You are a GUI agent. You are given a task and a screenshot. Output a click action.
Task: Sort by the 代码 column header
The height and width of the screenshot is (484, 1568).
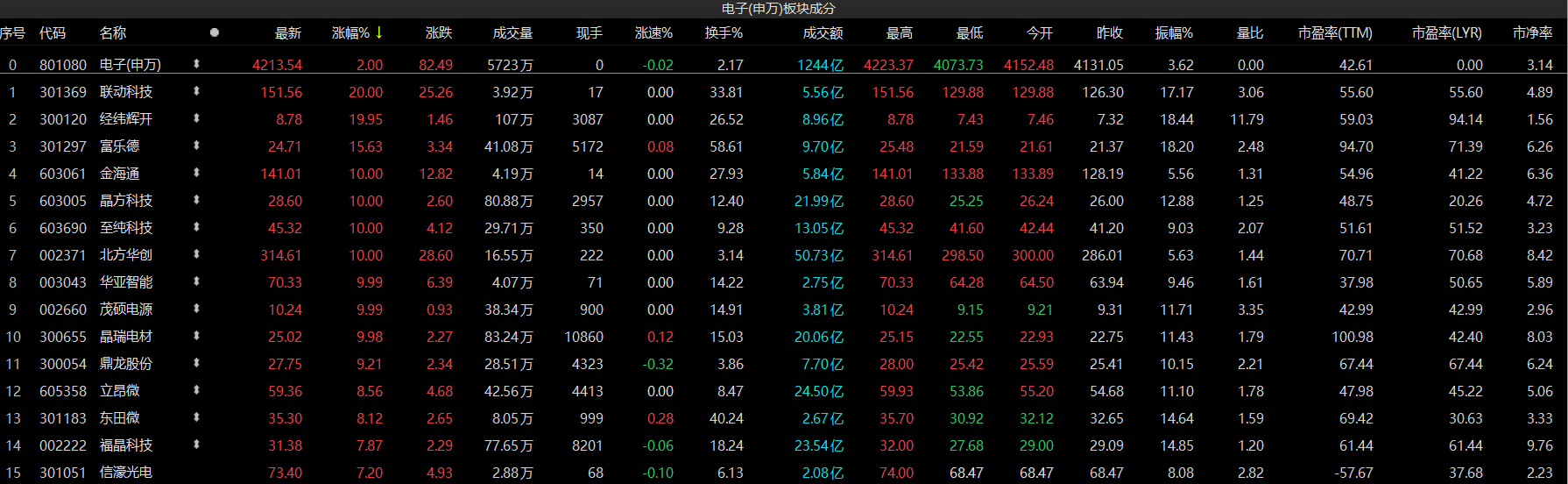tap(53, 32)
